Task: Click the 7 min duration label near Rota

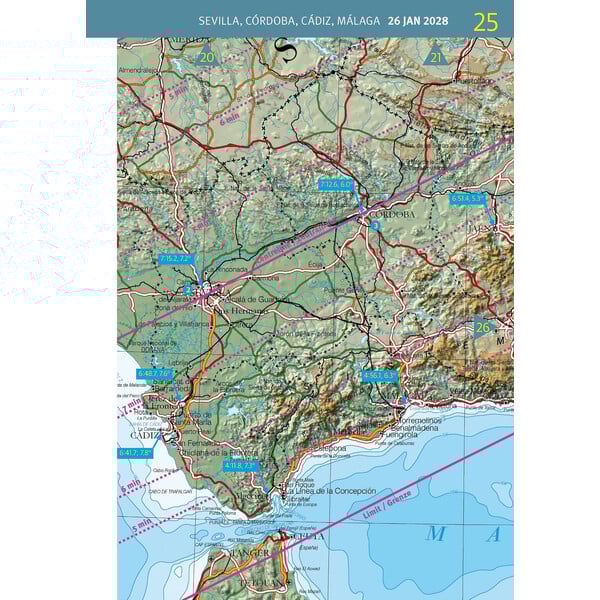Action: [132, 407]
